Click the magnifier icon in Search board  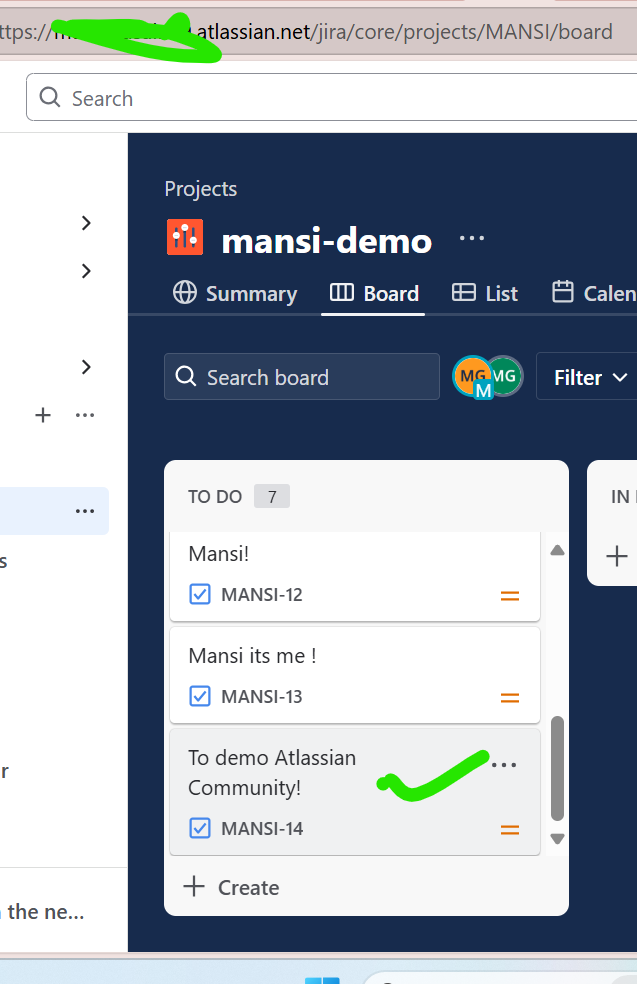click(186, 377)
